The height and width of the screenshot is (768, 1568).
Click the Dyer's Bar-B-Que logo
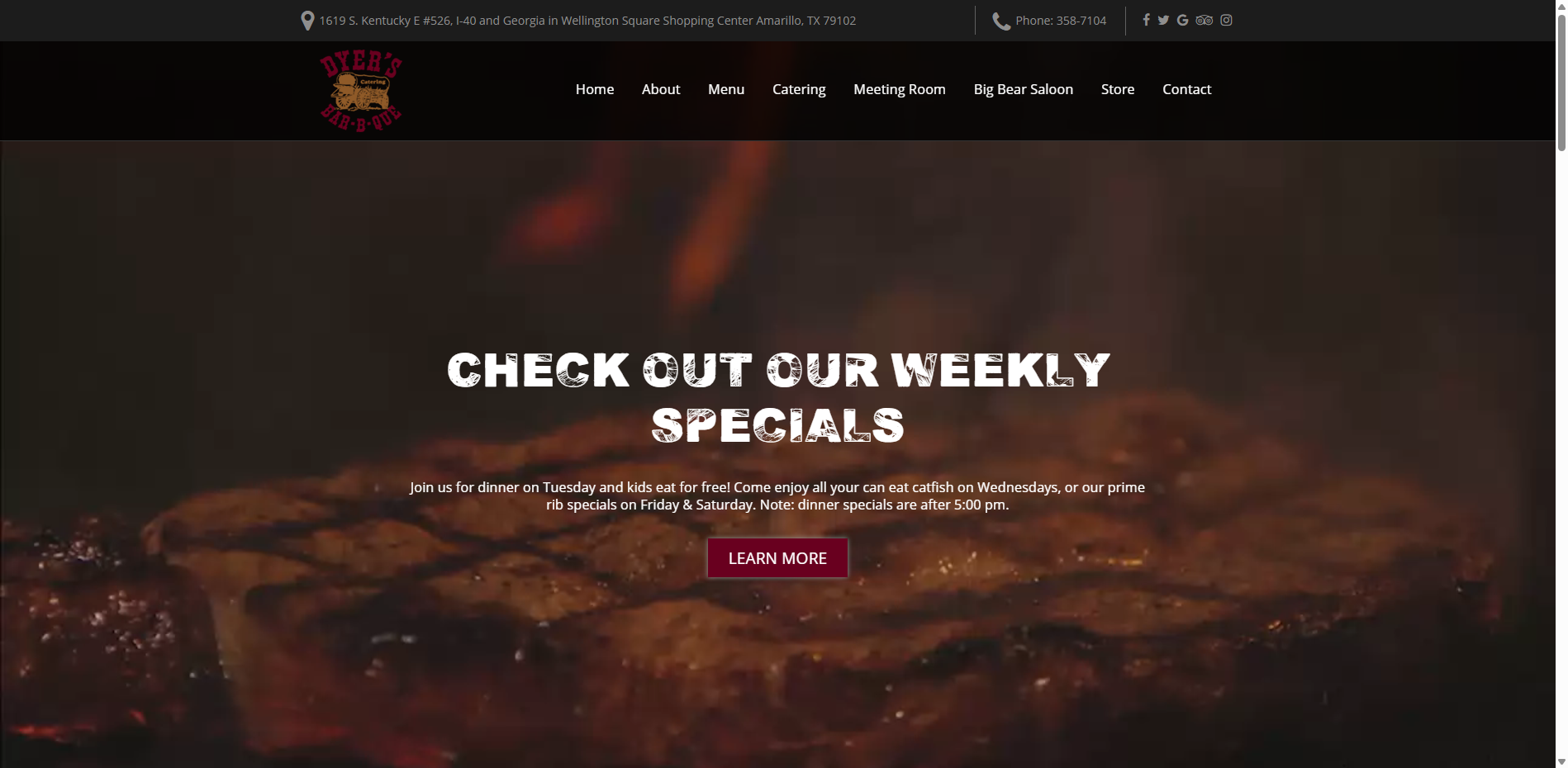pyautogui.click(x=361, y=91)
